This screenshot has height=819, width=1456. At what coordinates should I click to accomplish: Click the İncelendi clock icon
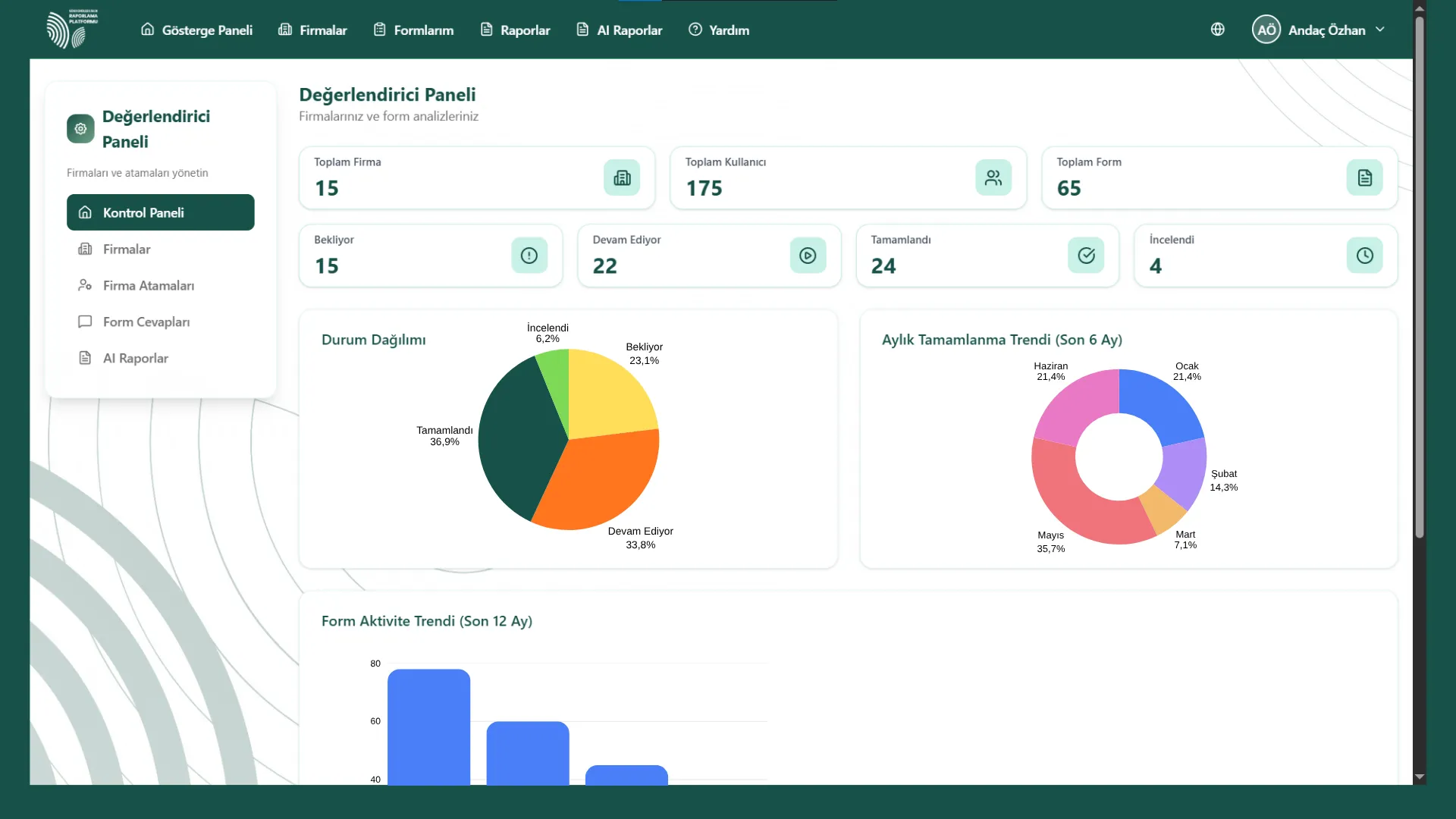pyautogui.click(x=1364, y=256)
